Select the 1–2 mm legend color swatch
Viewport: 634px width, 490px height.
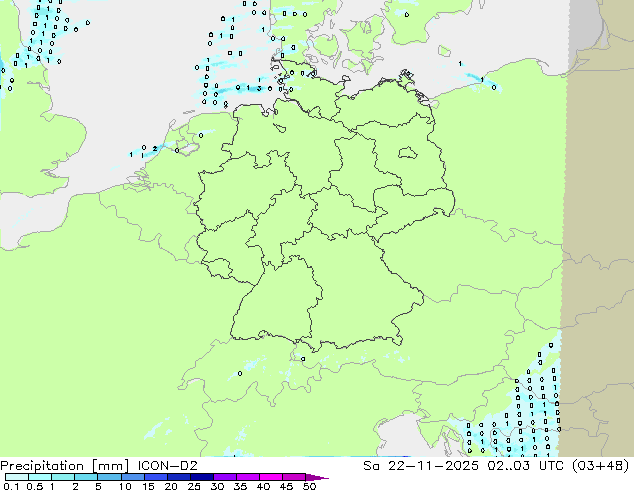click(63, 477)
